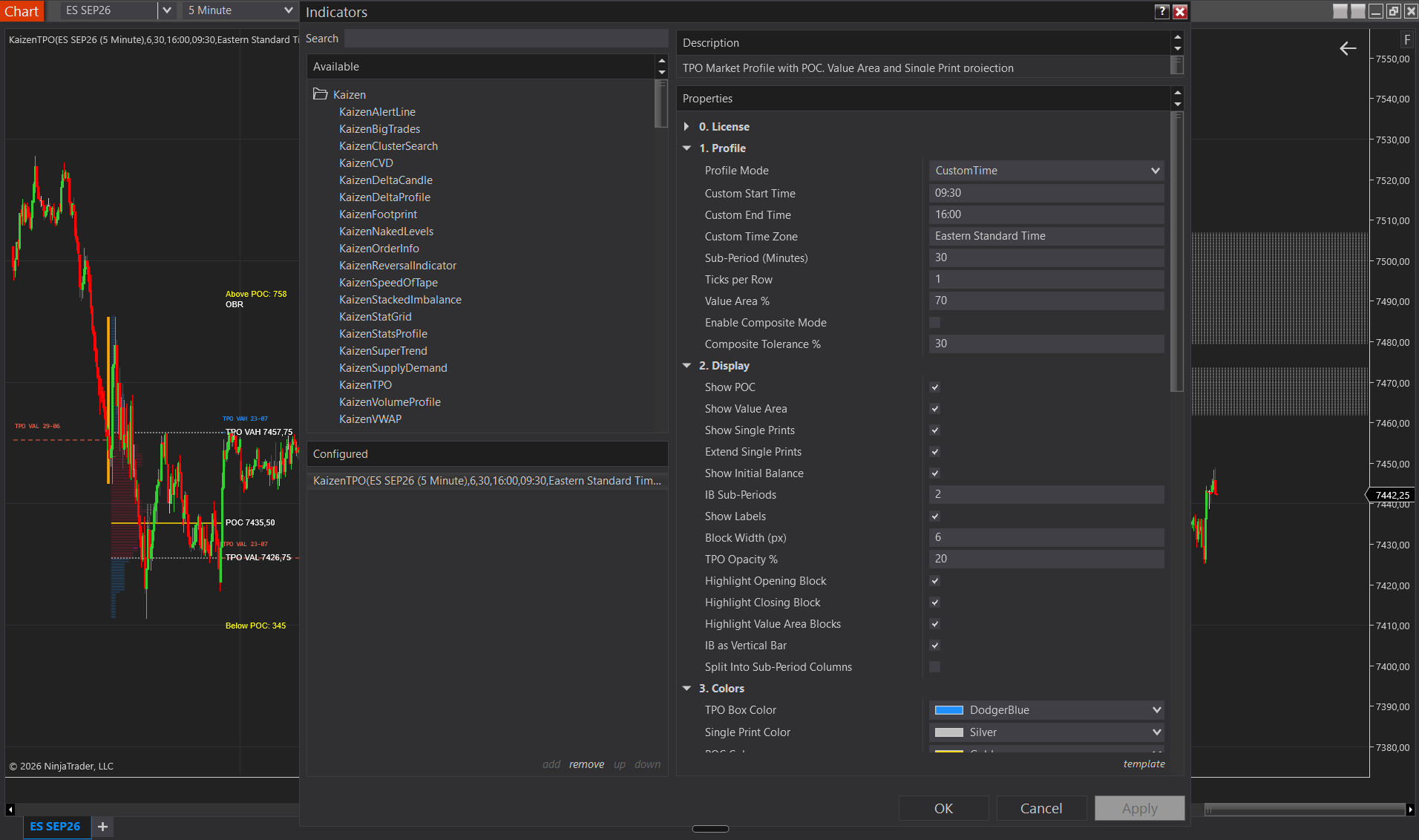Open the Indicators dialog help button

[x=1162, y=11]
